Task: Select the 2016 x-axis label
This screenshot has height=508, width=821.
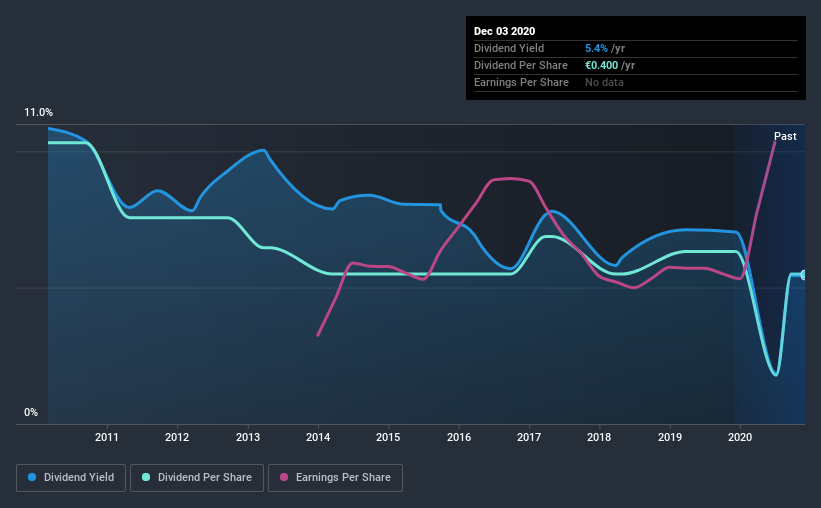Action: click(x=459, y=437)
